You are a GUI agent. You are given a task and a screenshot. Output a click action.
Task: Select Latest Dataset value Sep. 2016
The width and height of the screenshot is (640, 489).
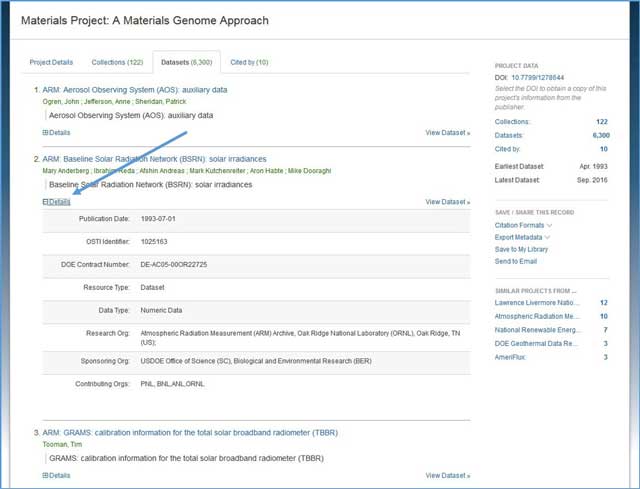[x=592, y=180]
